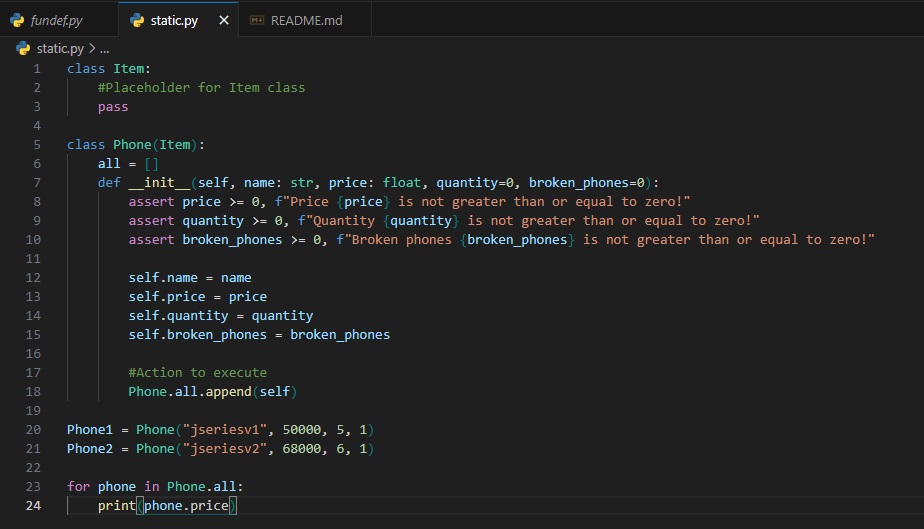This screenshot has height=529, width=924.
Task: Open the README.md tab
Action: [306, 20]
